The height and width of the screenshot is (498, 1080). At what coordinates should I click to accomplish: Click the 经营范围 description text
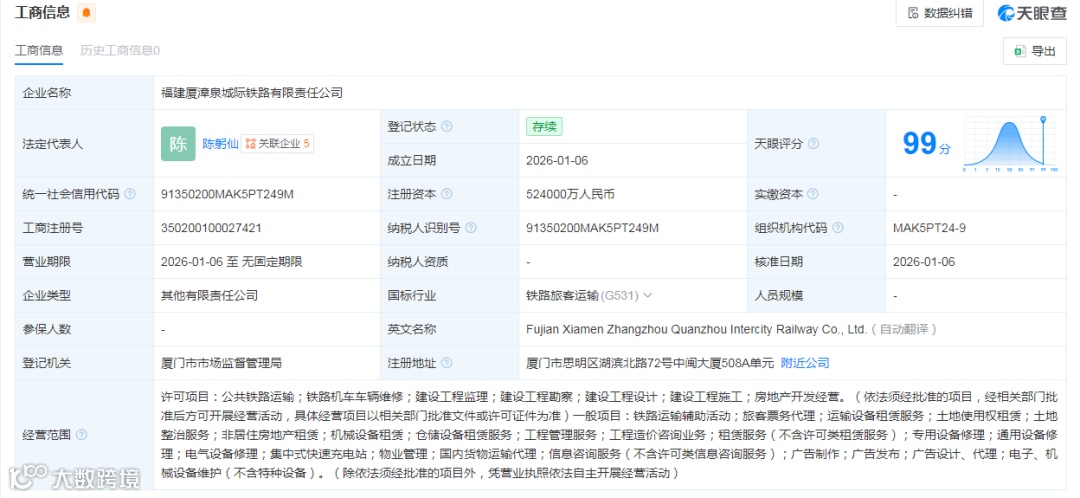coord(609,435)
